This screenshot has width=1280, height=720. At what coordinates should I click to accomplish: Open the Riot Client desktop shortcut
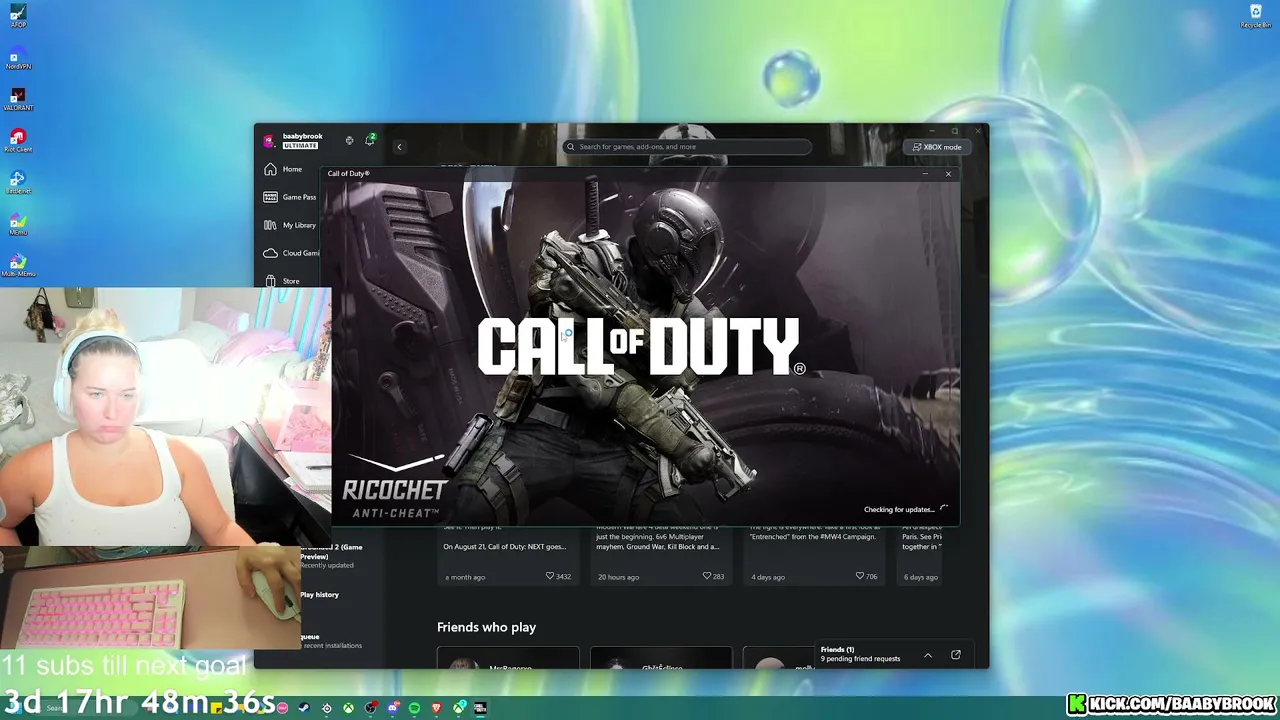(18, 141)
